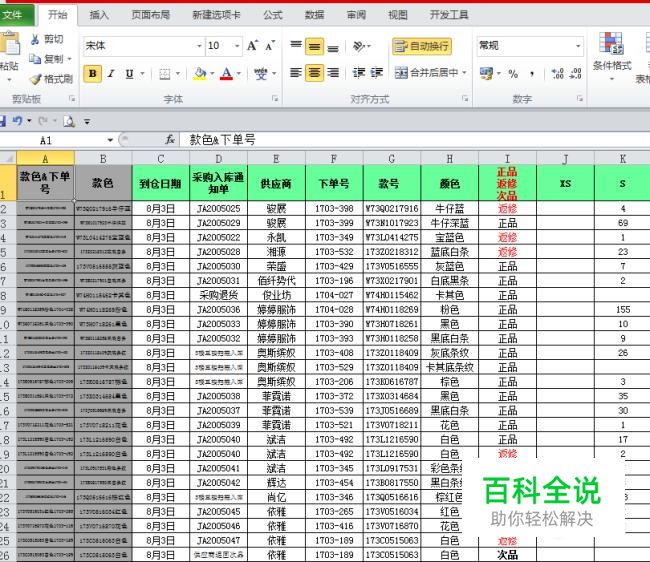Viewport: 650px width, 562px height.
Task: Toggle Underline formatting button
Action: coord(130,74)
